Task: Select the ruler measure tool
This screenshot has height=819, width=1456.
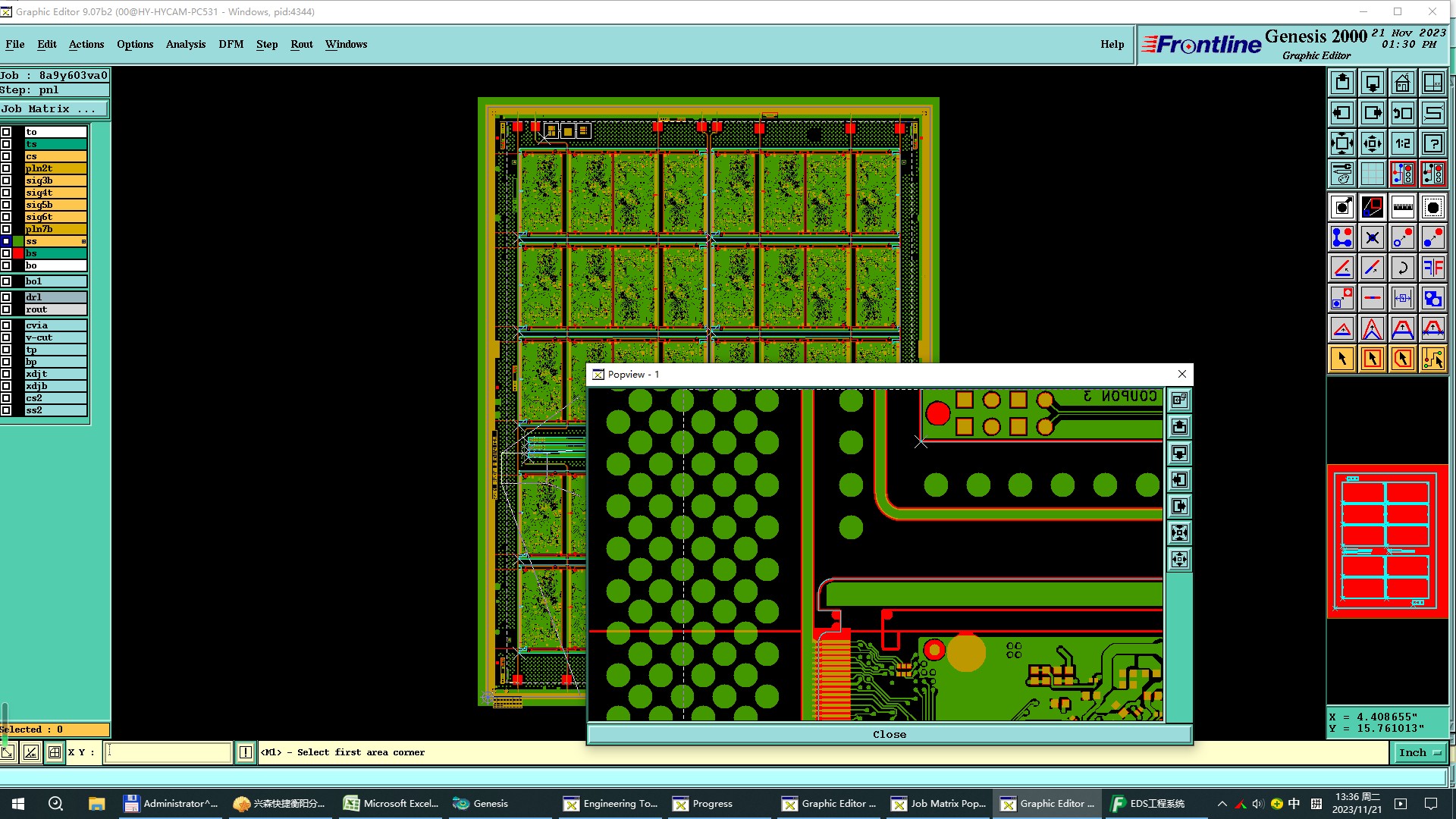Action: (1403, 207)
